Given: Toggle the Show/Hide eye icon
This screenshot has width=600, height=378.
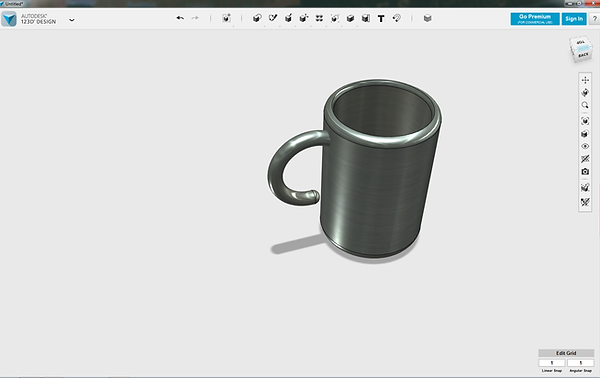Looking at the screenshot, I should 585,147.
